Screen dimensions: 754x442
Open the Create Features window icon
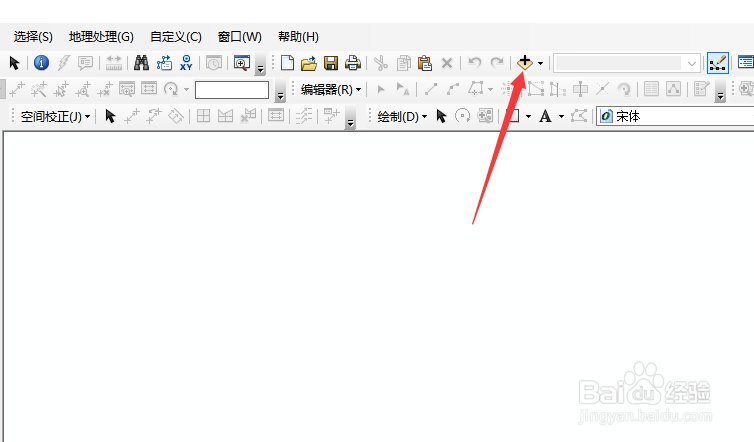pos(701,89)
